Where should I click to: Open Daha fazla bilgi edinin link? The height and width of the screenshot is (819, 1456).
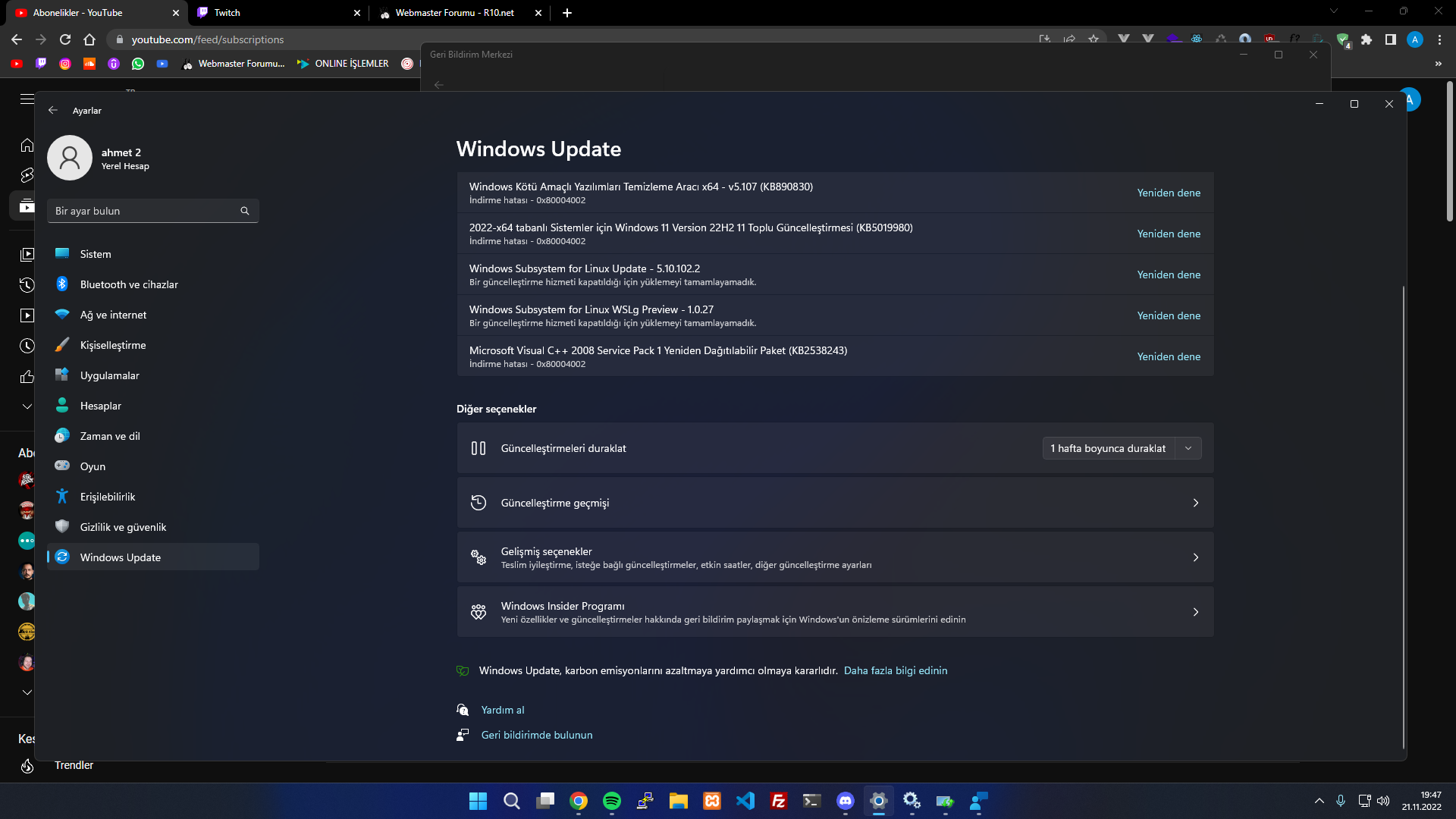coord(896,670)
